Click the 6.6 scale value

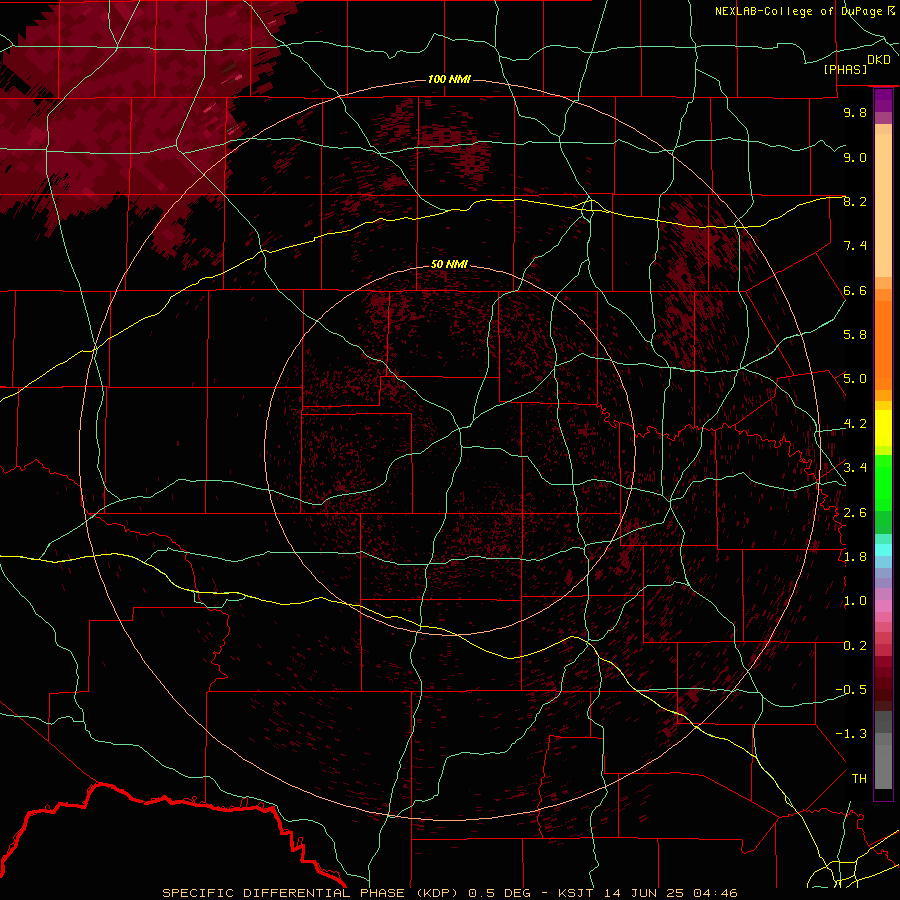(x=855, y=290)
